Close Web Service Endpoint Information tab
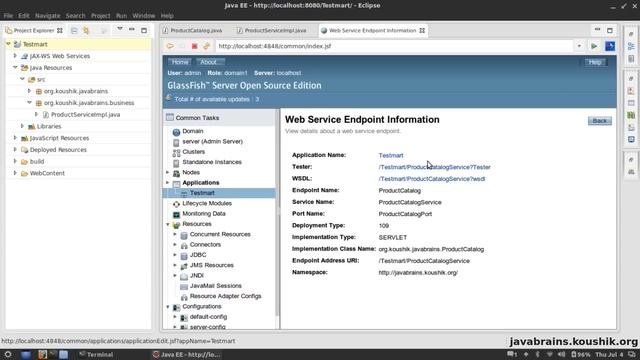 [422, 31]
